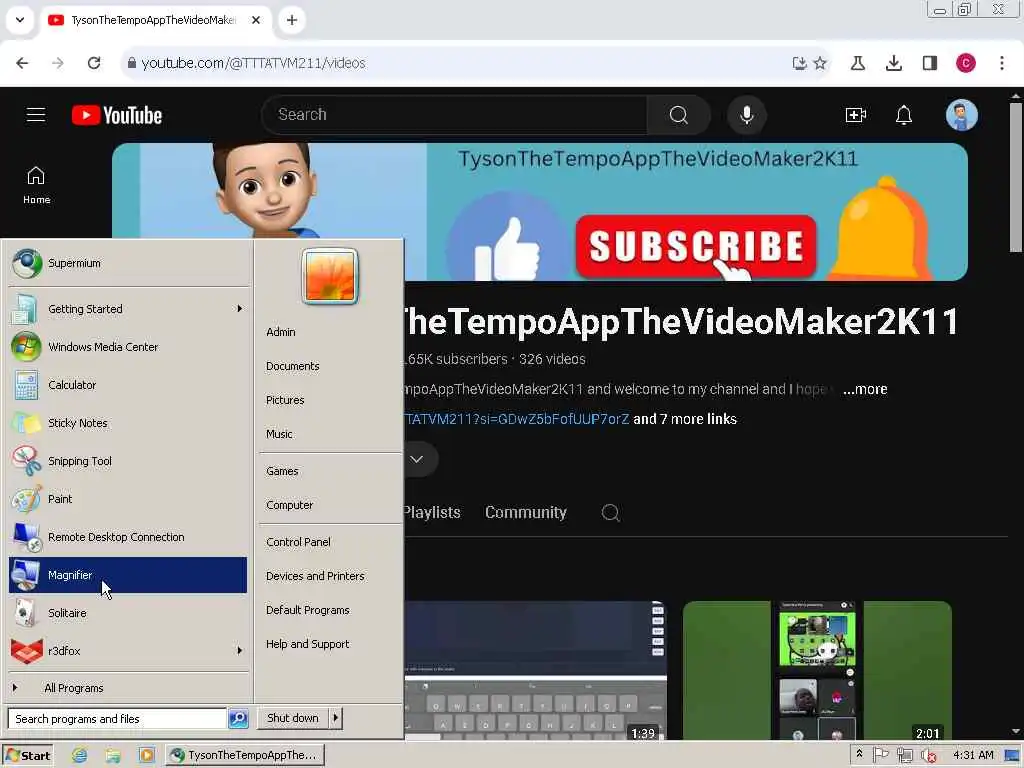
Task: Open a new browser tab
Action: pyautogui.click(x=292, y=20)
